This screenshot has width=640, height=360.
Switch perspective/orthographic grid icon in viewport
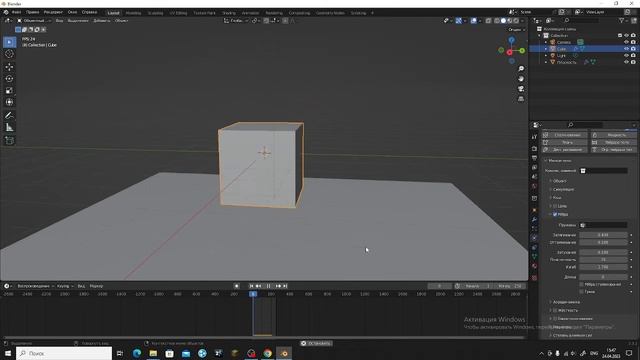pos(521,99)
